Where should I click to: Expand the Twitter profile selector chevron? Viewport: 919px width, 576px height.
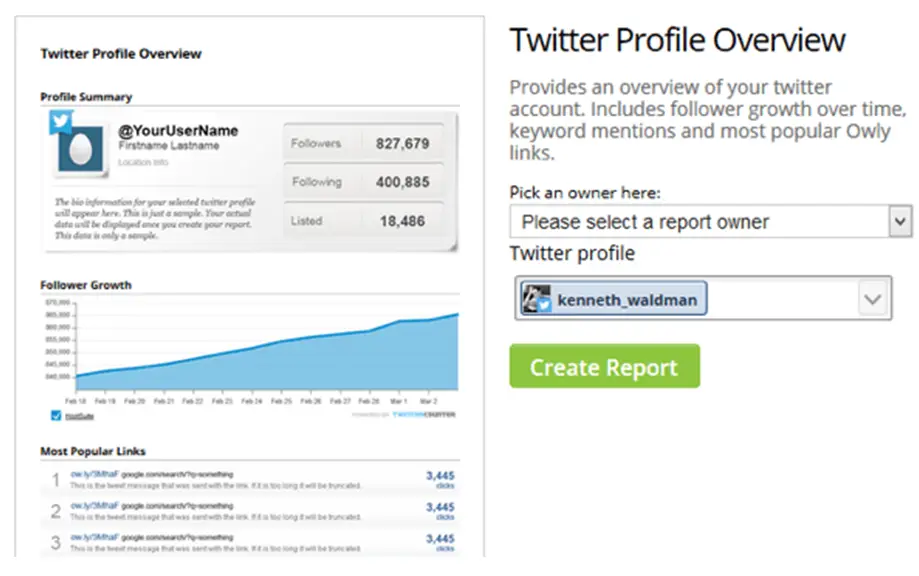(873, 299)
